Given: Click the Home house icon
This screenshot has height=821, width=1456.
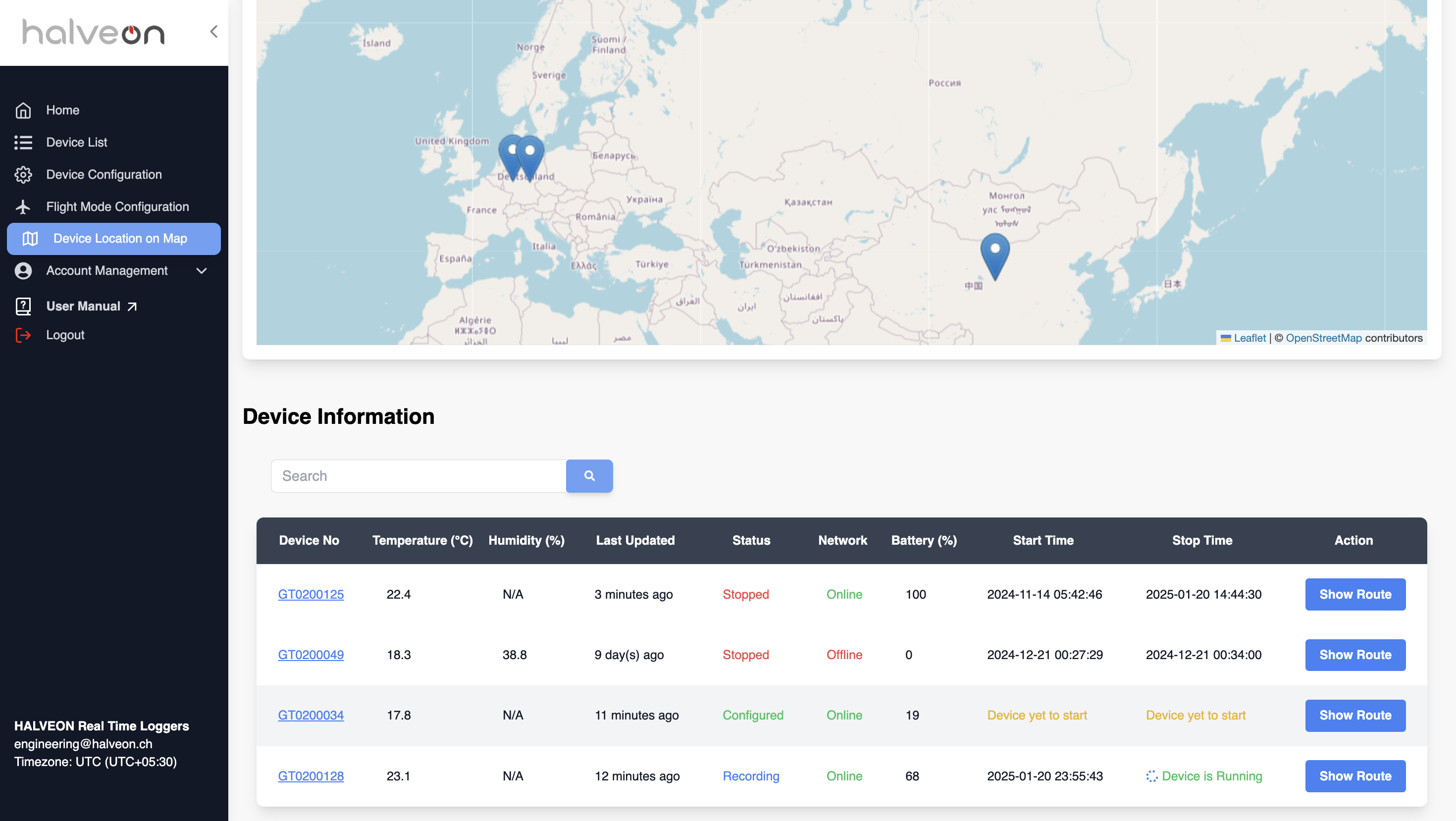Looking at the screenshot, I should tap(23, 110).
